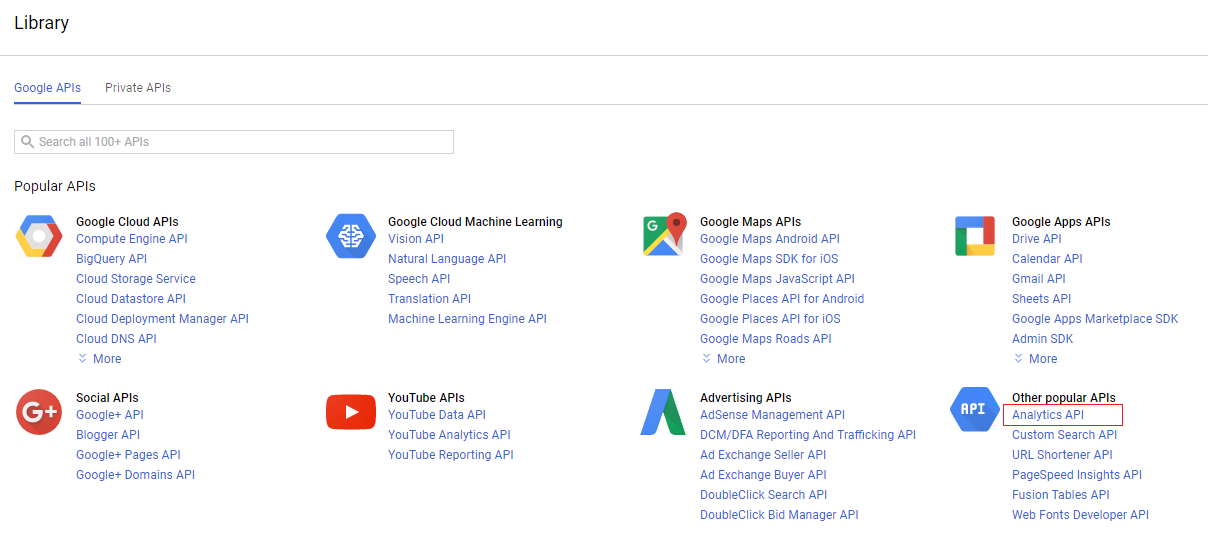Open YouTube Reporting API link

coord(451,455)
